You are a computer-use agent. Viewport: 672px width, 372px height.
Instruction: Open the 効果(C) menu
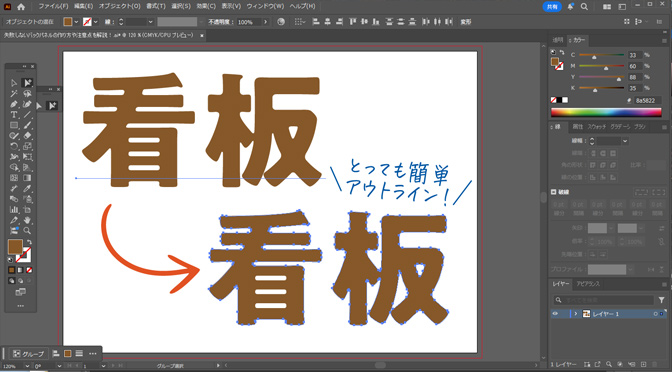206,6
